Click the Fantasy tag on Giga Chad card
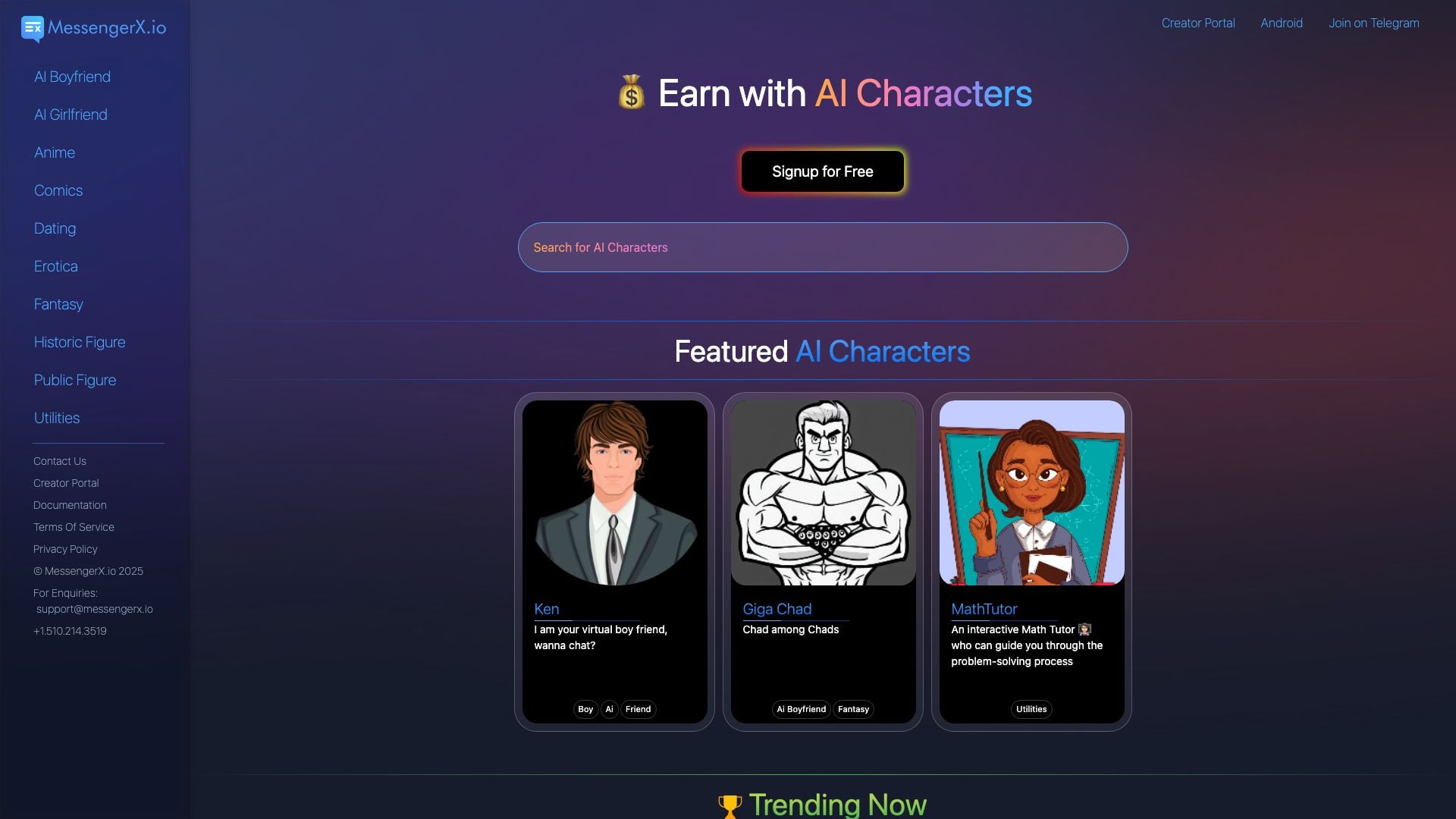1456x819 pixels. (853, 709)
